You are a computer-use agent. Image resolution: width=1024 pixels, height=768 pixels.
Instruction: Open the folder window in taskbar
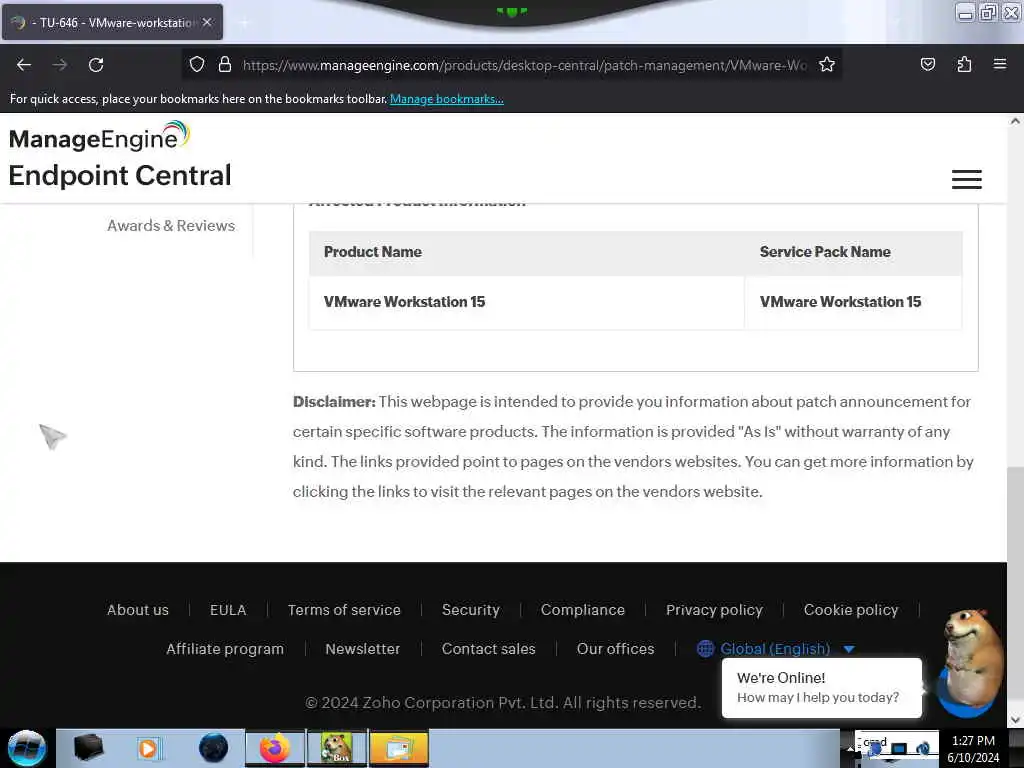coord(398,748)
